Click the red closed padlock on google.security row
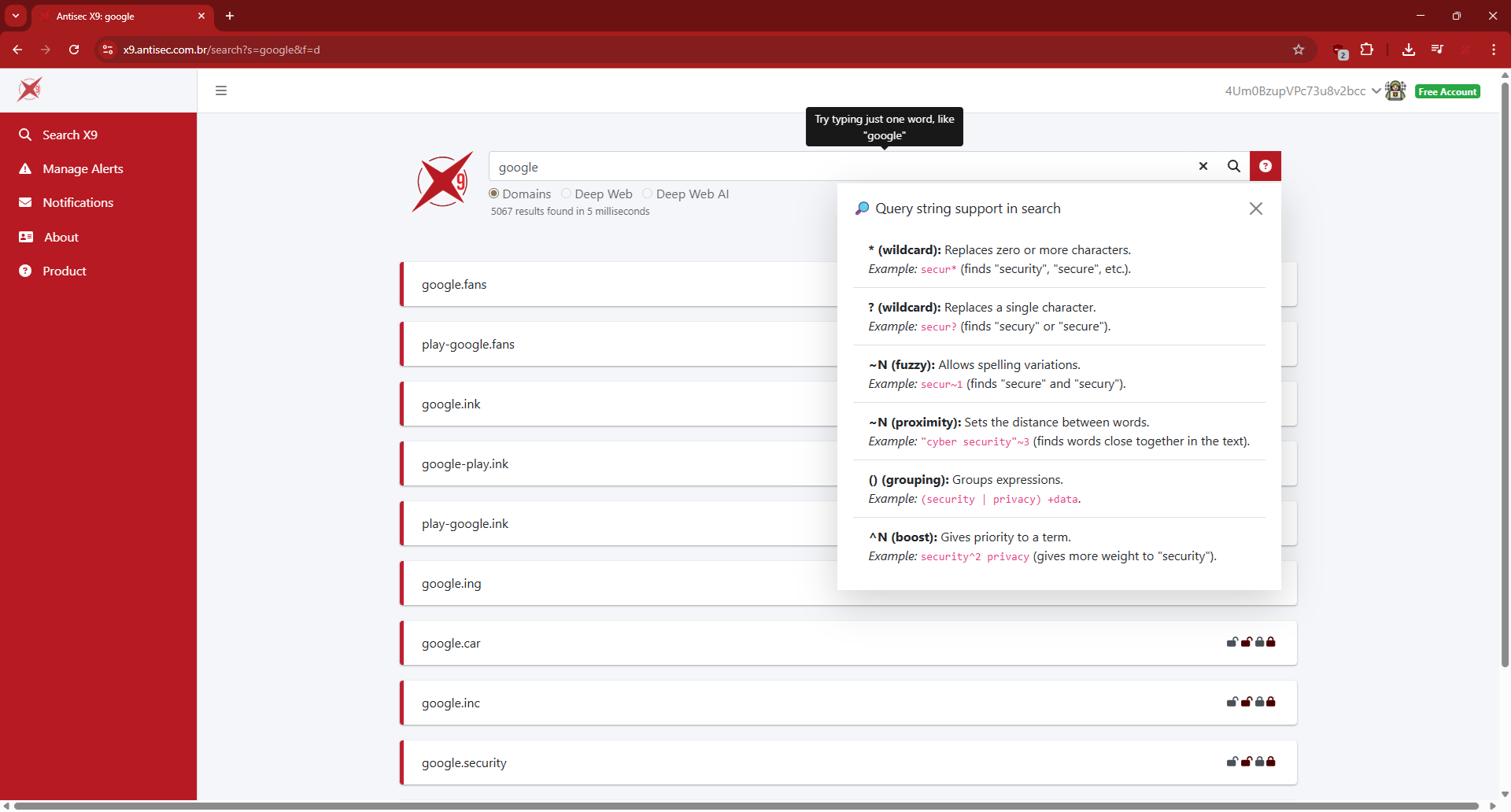This screenshot has height=812, width=1511. tap(1271, 762)
